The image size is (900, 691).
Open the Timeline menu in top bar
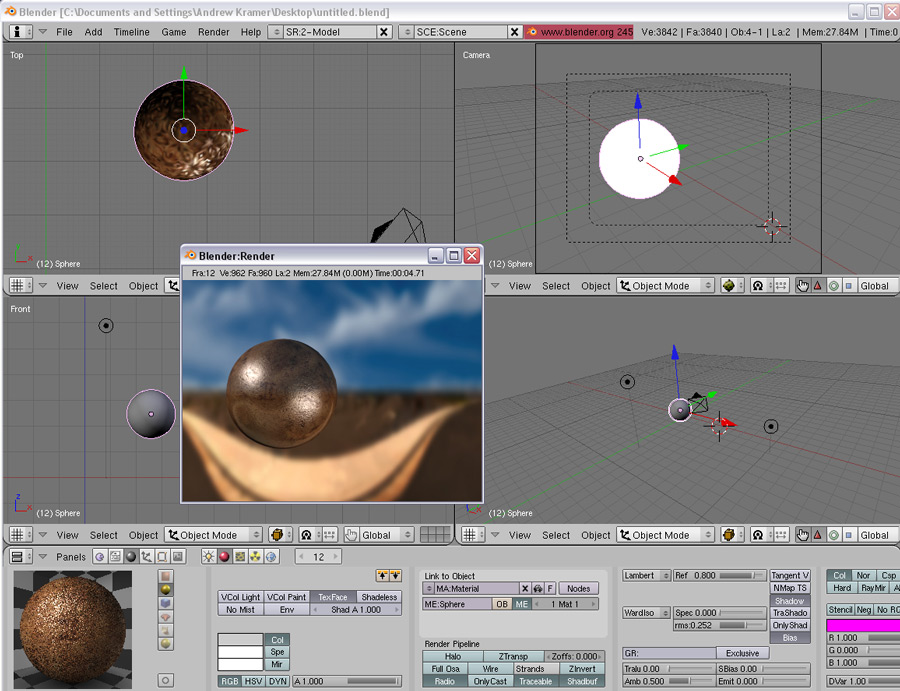coord(131,32)
